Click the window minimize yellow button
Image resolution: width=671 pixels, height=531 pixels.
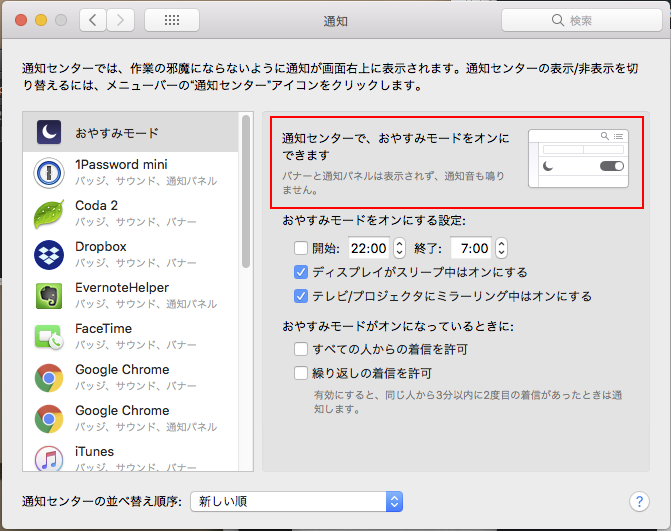[41, 20]
